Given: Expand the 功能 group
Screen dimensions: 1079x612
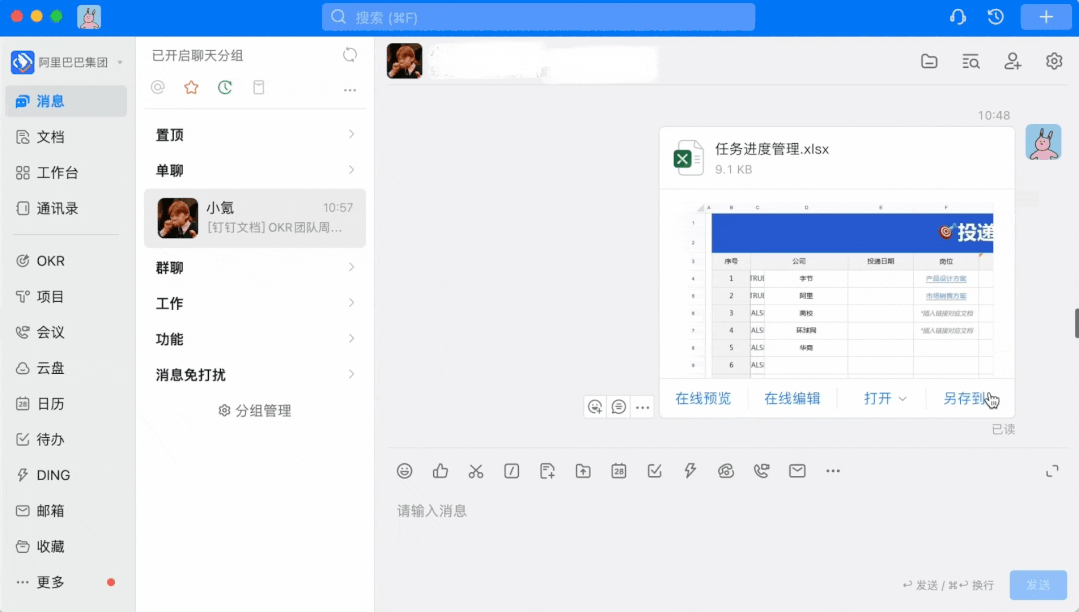Looking at the screenshot, I should tap(255, 339).
